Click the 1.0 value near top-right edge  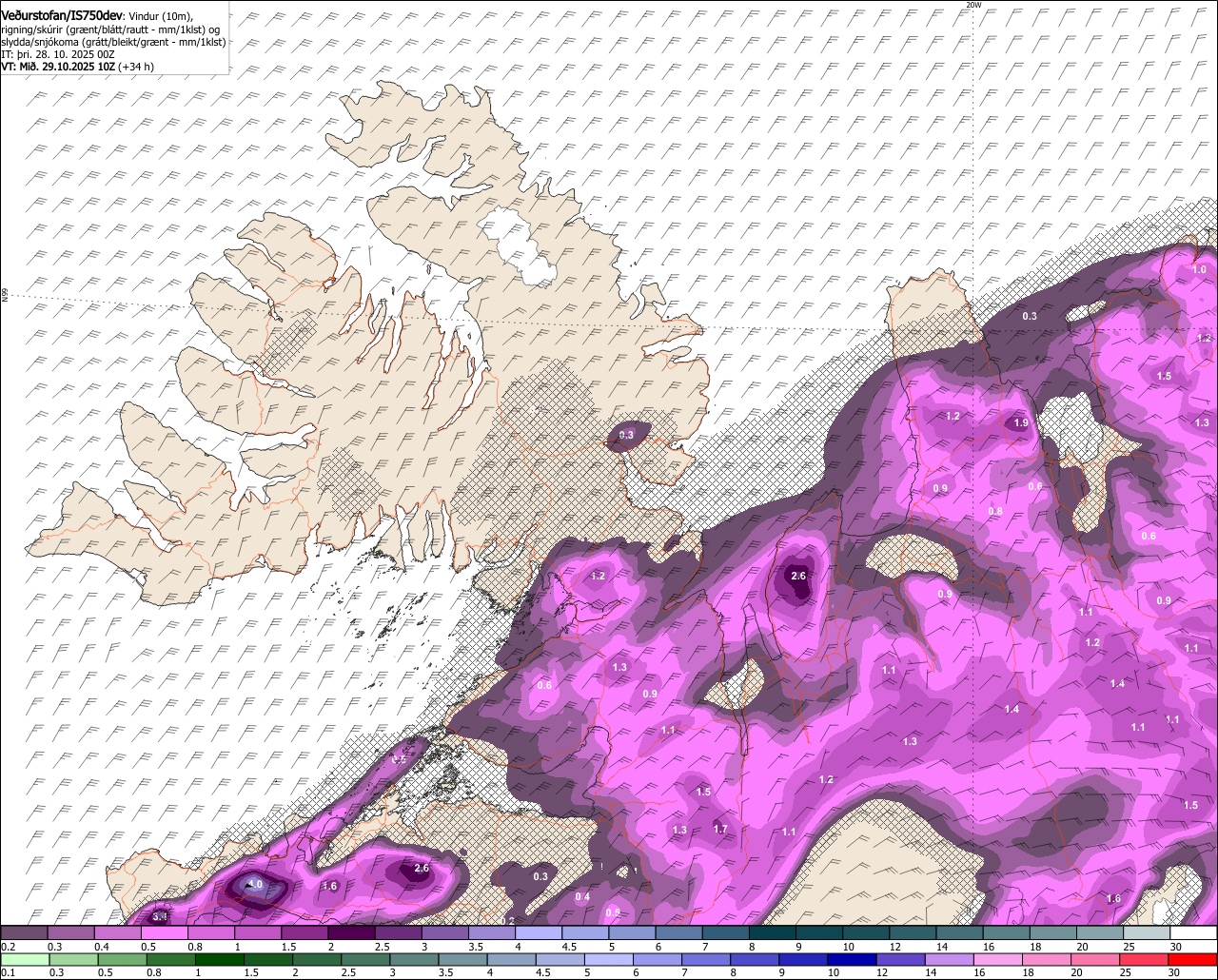[1199, 270]
